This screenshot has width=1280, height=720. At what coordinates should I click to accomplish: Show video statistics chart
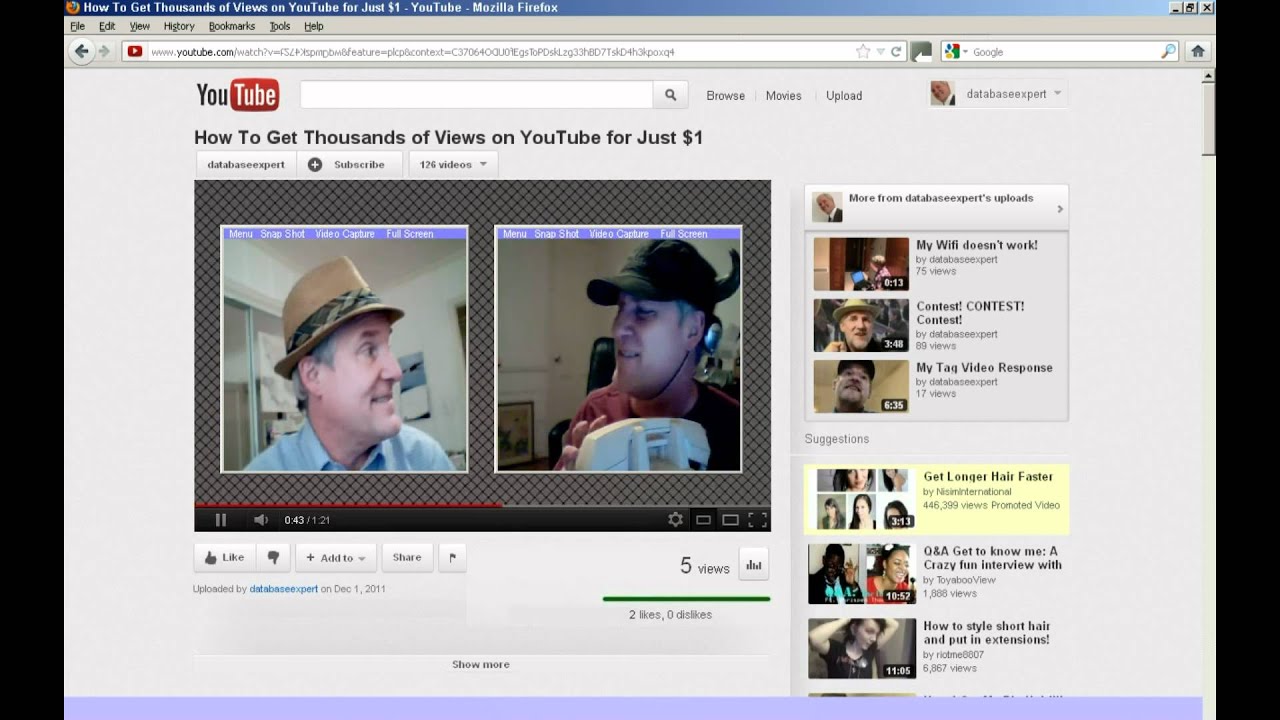[x=754, y=565]
